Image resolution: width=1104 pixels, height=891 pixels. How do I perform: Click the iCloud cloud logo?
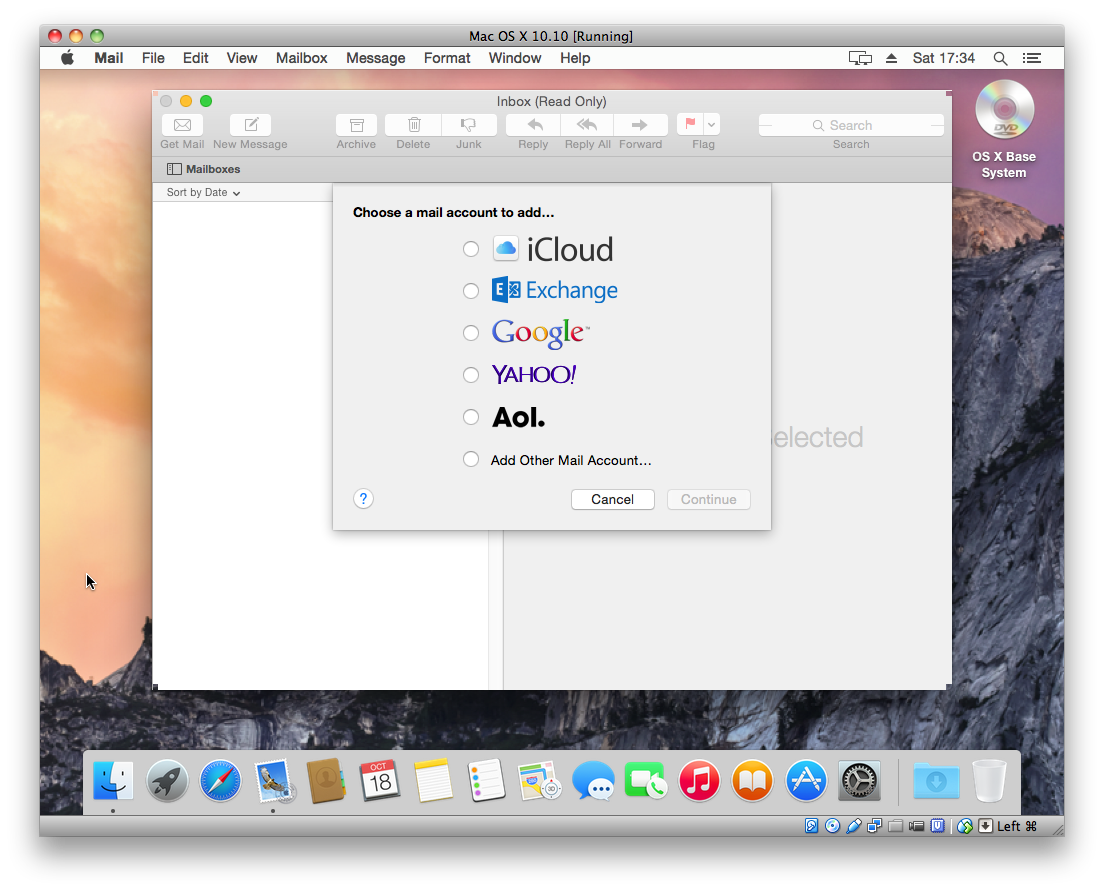coord(506,249)
